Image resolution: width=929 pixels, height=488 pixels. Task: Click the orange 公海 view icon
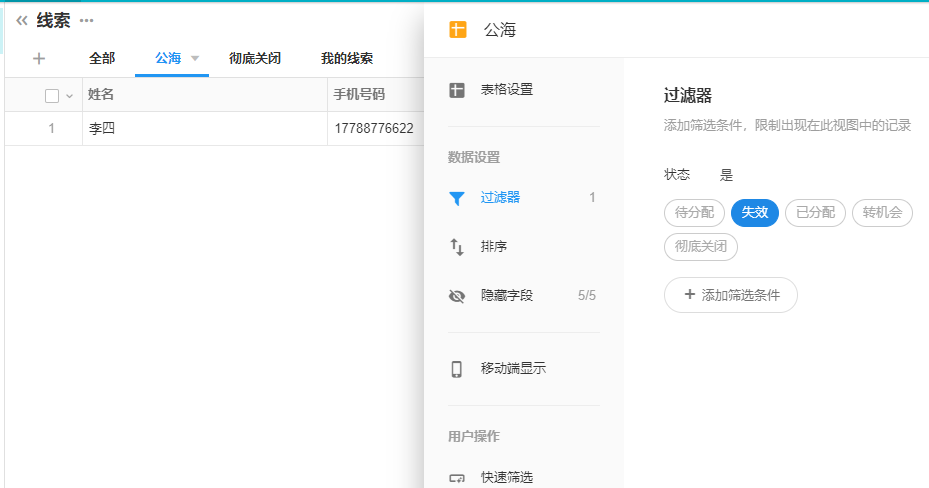point(457,30)
